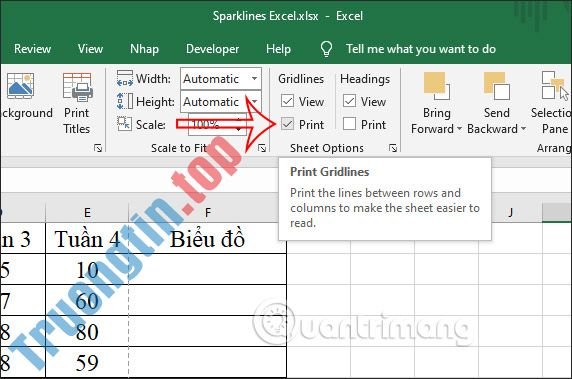This screenshot has height=379, width=572.
Task: Toggle Gridlines View checkbox
Action: point(287,101)
